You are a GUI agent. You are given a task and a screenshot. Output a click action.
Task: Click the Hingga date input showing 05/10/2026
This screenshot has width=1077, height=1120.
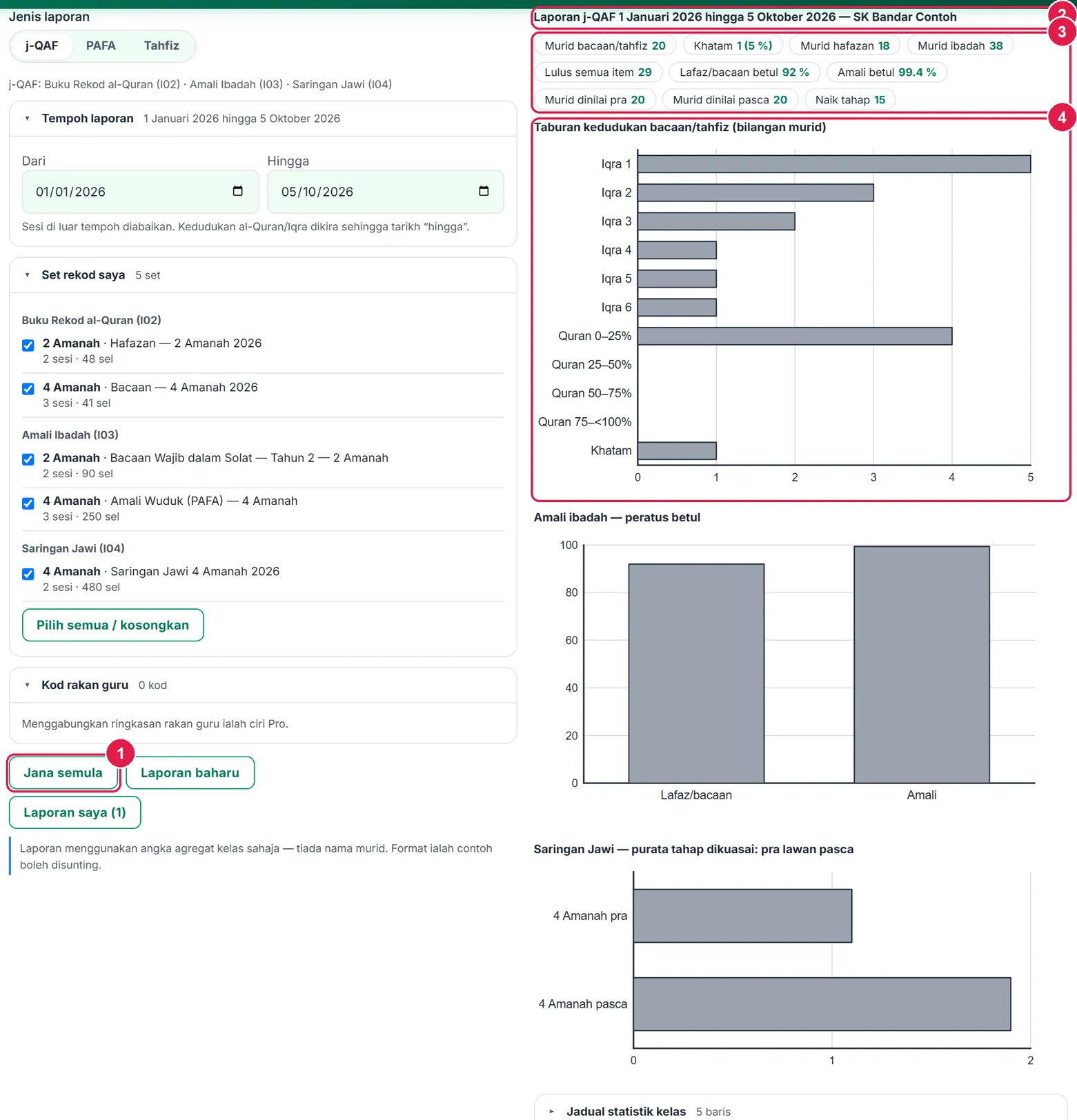point(386,192)
